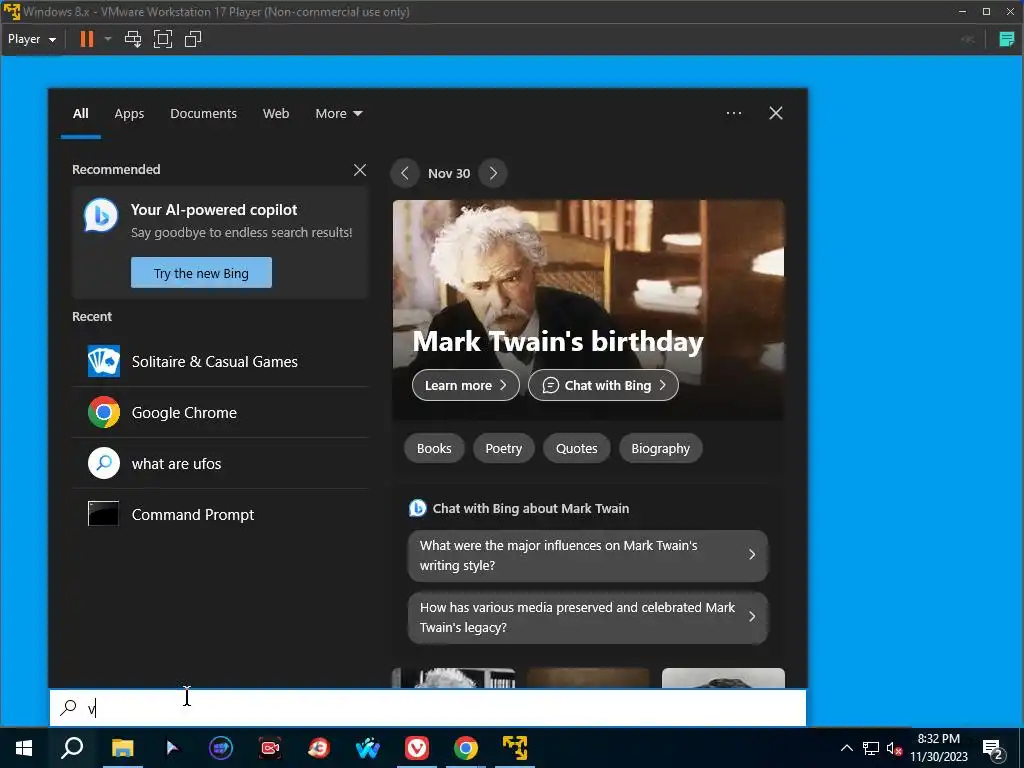Click the Bing copilot icon in Recommended

[101, 216]
